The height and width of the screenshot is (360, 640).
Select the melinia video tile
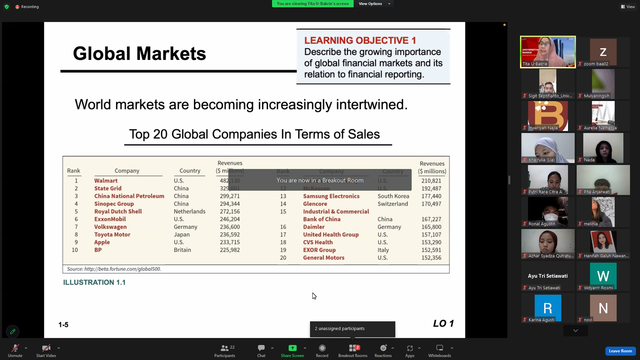pos(603,212)
